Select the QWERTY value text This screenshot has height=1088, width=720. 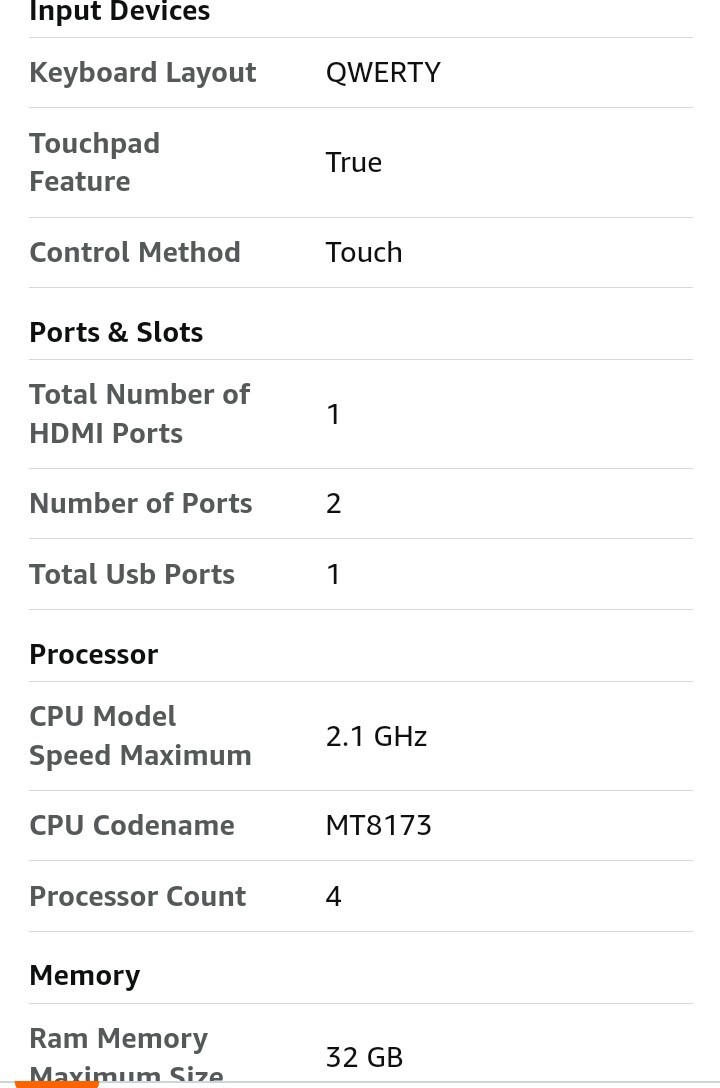click(x=383, y=72)
